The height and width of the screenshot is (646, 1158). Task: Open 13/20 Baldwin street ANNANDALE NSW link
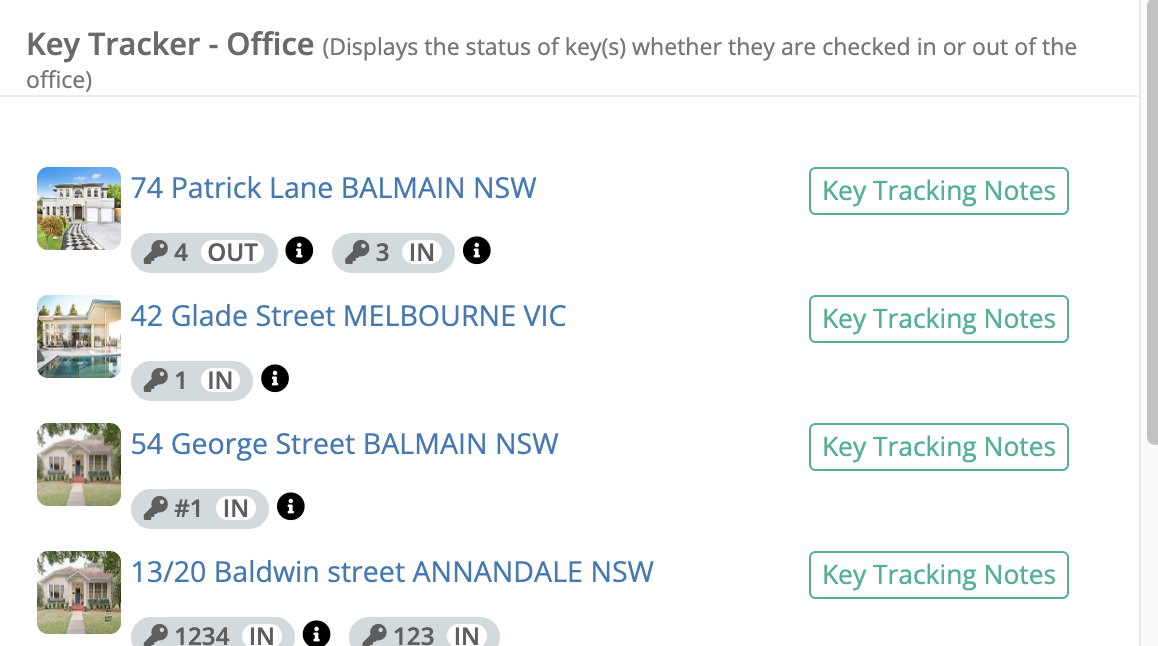392,572
